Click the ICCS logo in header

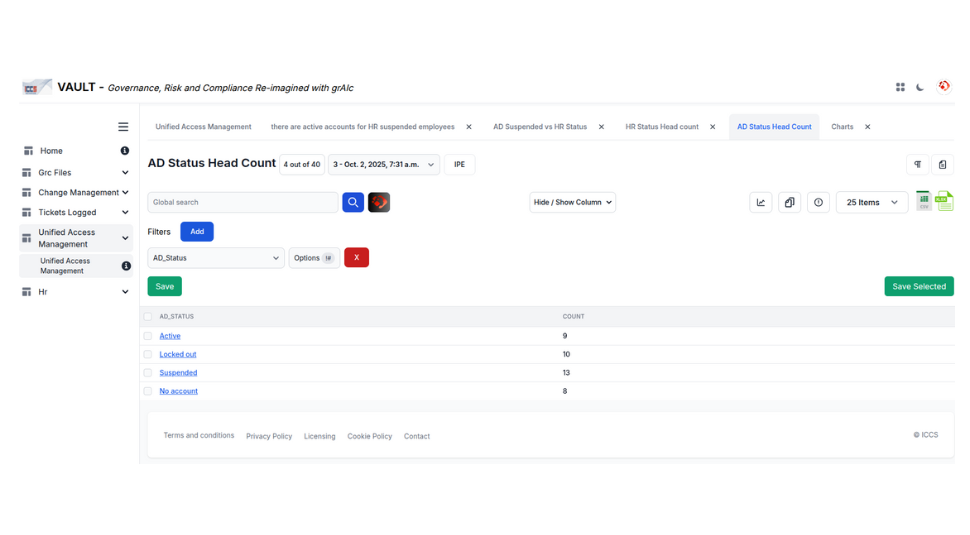pyautogui.click(x=36, y=87)
